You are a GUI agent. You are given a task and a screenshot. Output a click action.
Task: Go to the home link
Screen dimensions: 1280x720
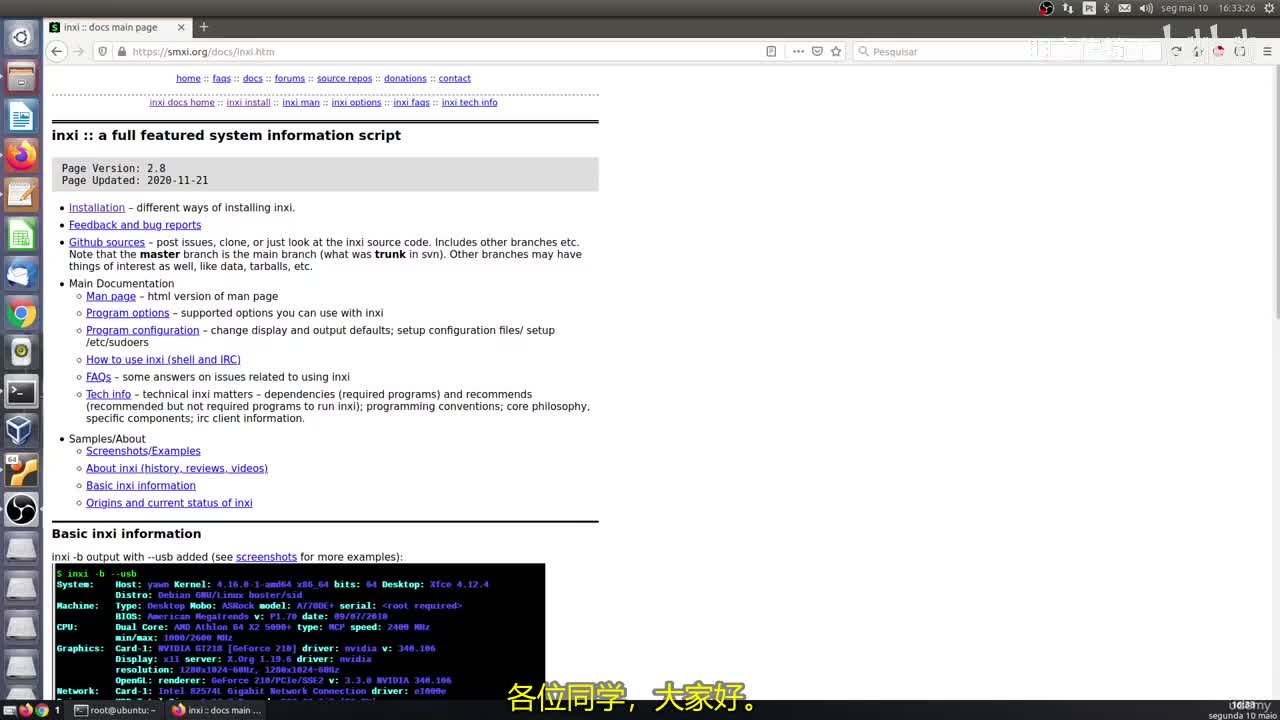(x=188, y=78)
